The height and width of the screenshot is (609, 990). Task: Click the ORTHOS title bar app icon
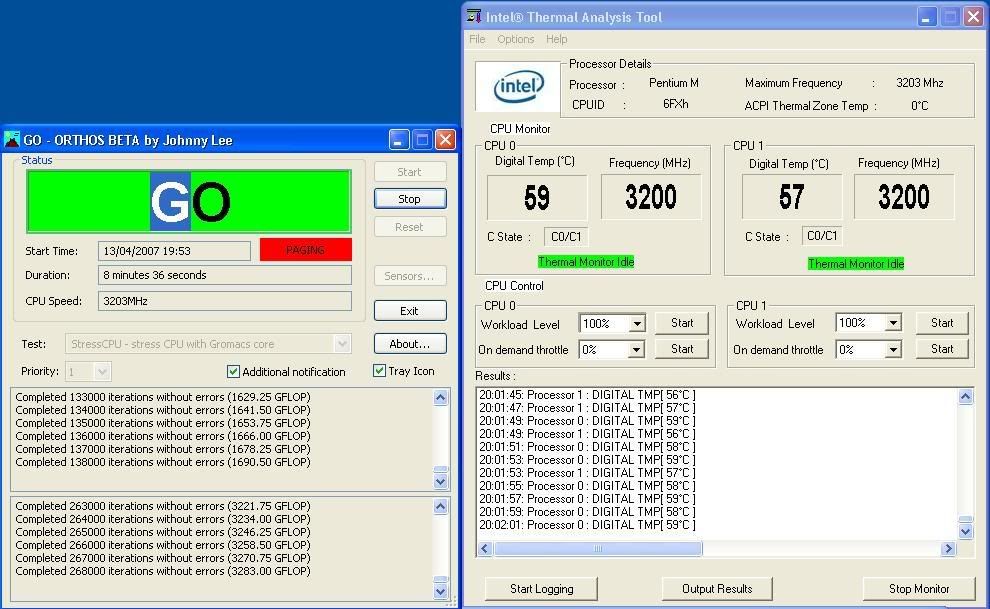click(x=12, y=140)
